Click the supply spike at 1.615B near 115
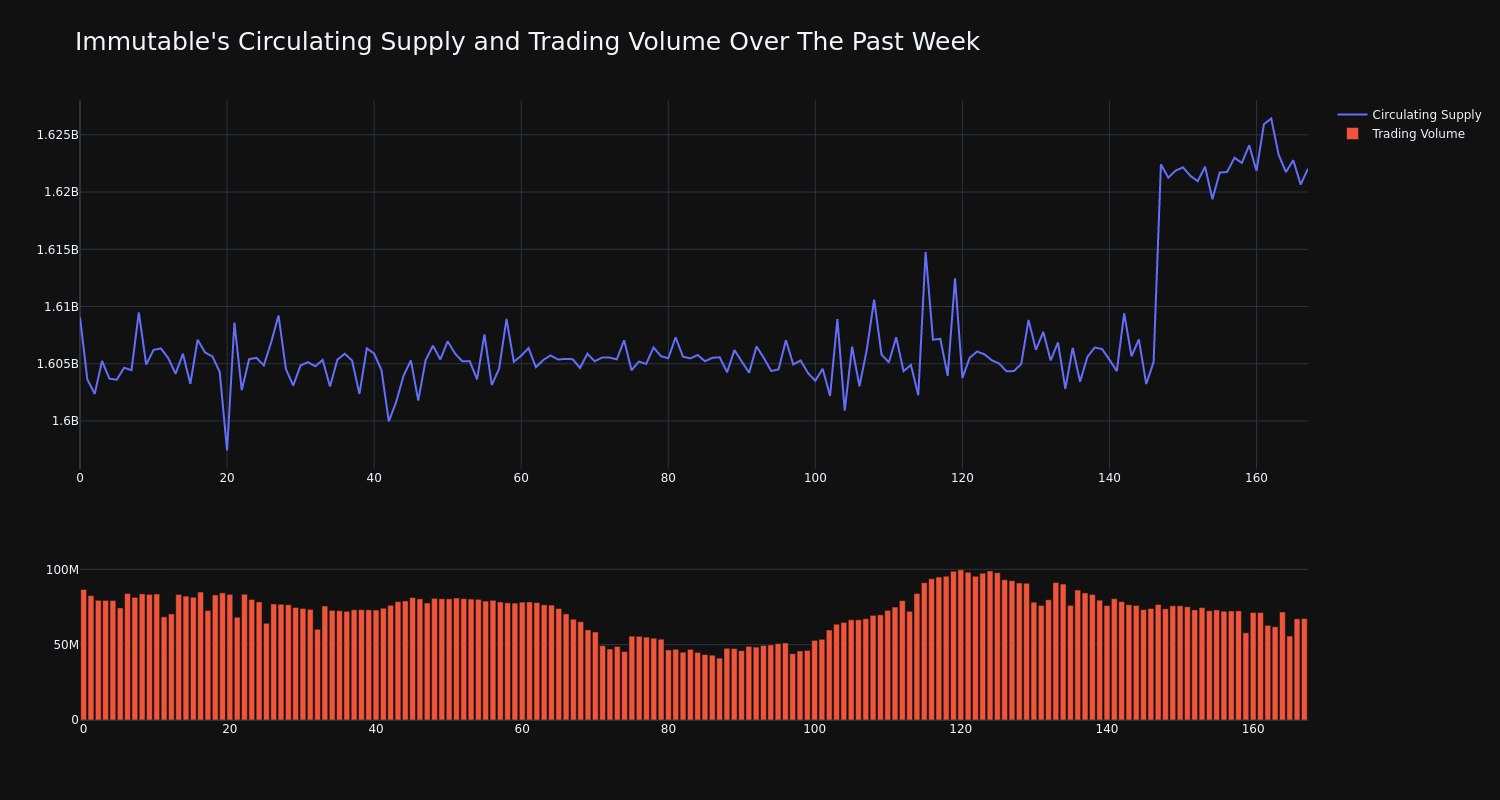 click(x=925, y=252)
